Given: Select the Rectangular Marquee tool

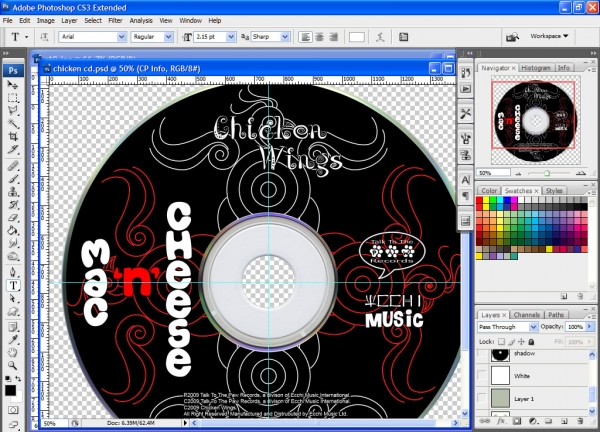Looking at the screenshot, I should tap(13, 97).
